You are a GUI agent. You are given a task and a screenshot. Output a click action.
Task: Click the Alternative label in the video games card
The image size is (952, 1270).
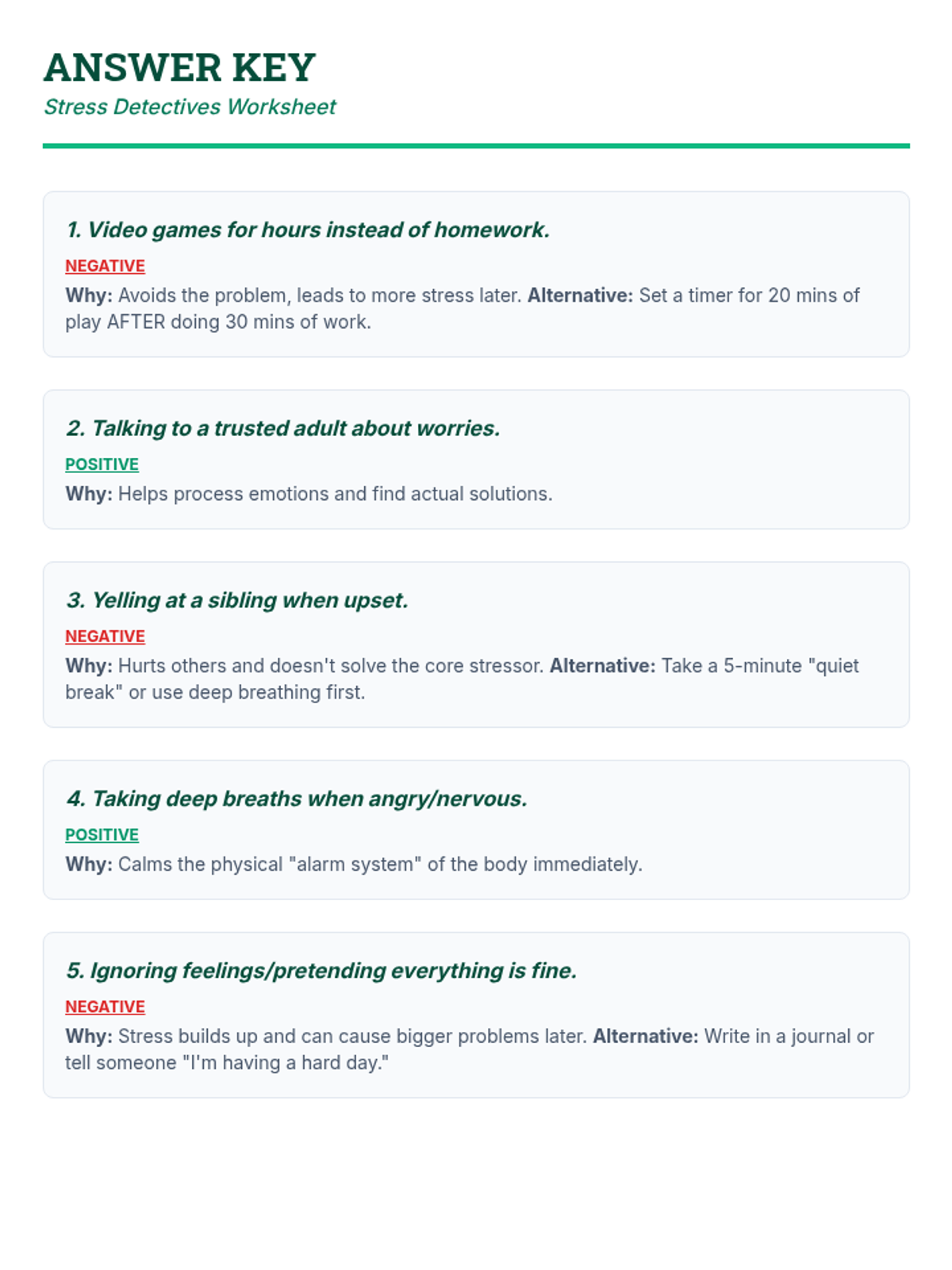coord(580,295)
